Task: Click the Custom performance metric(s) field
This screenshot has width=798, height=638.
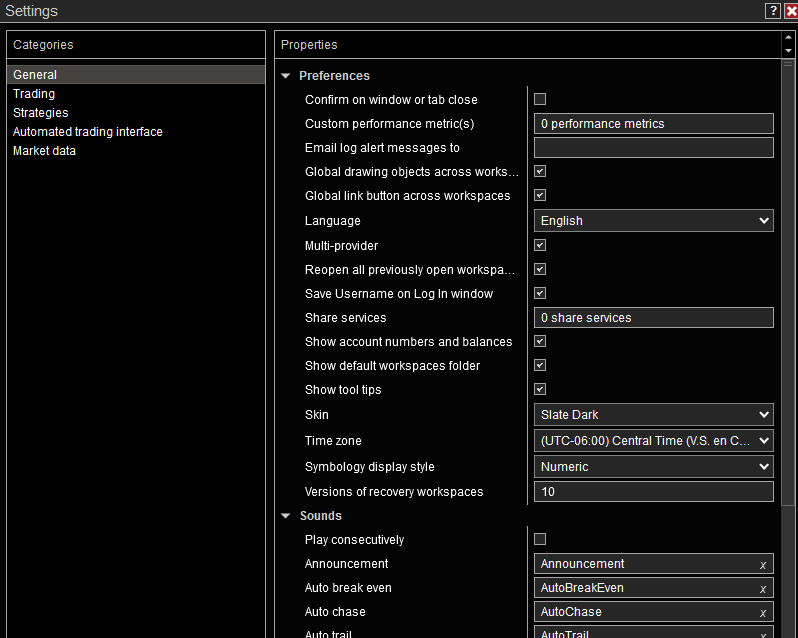Action: [653, 124]
